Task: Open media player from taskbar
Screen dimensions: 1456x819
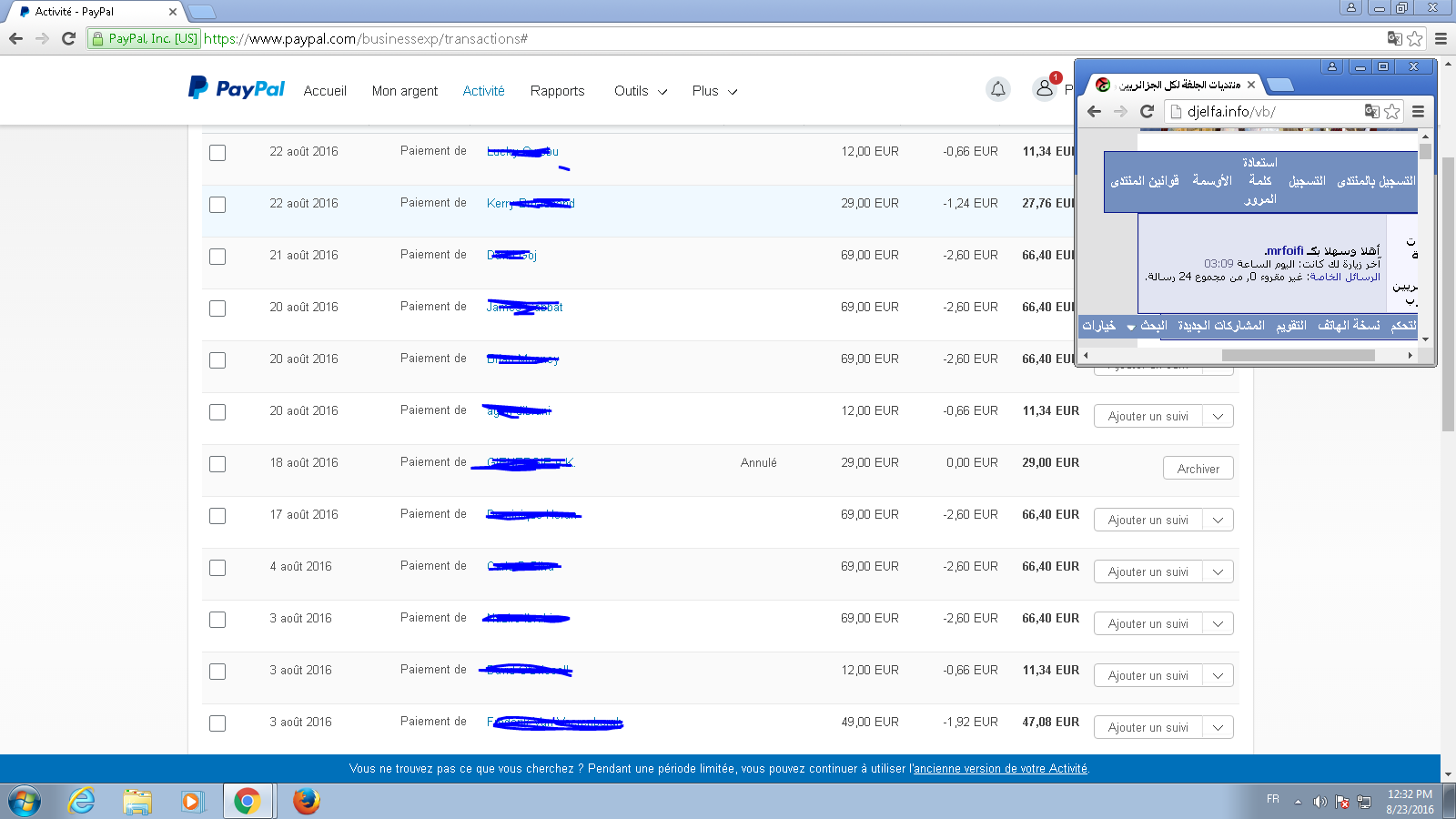Action: pos(191,802)
